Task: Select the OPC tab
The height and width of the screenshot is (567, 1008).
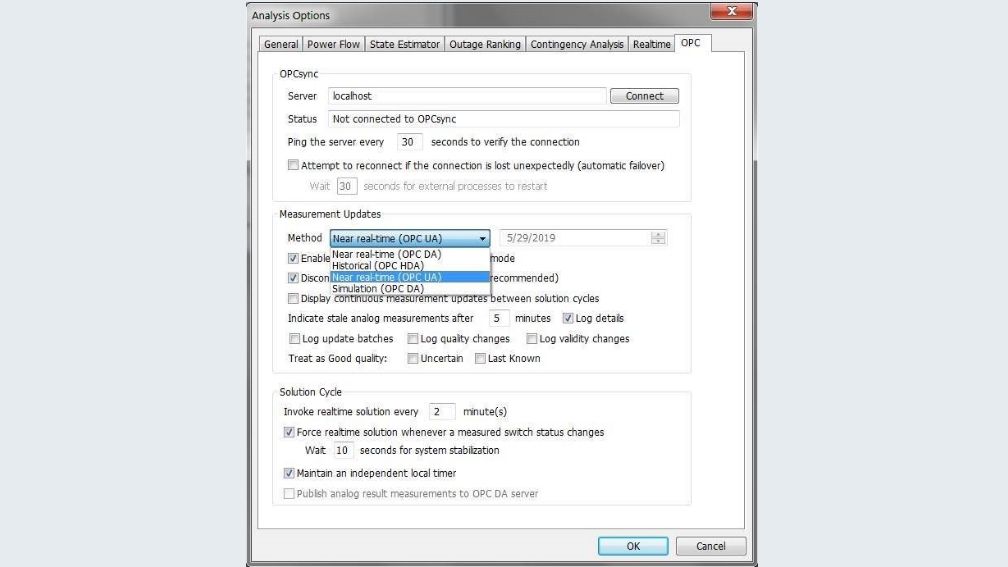Action: [691, 43]
